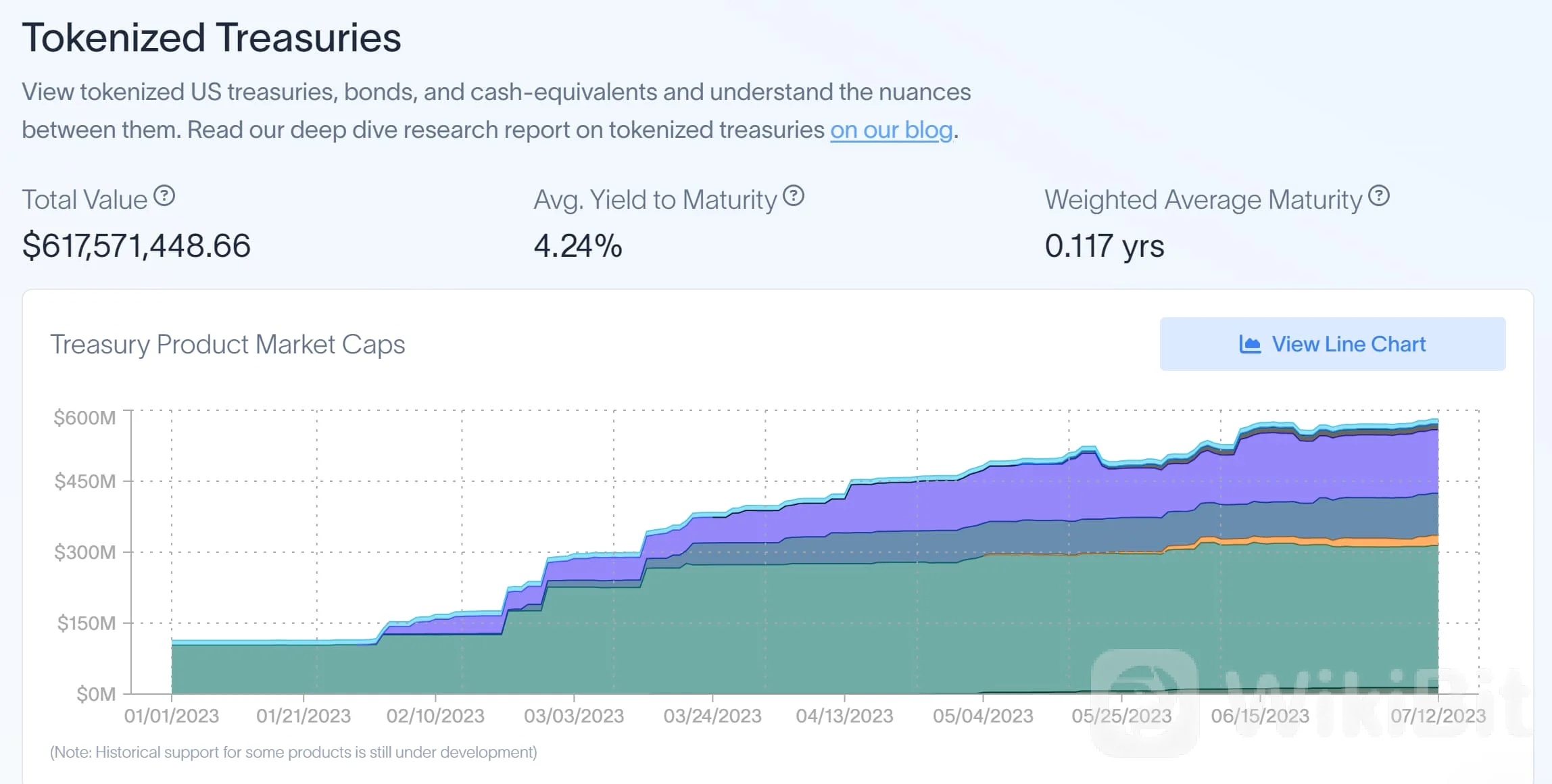
Task: Click the Total Value label
Action: coord(84,200)
